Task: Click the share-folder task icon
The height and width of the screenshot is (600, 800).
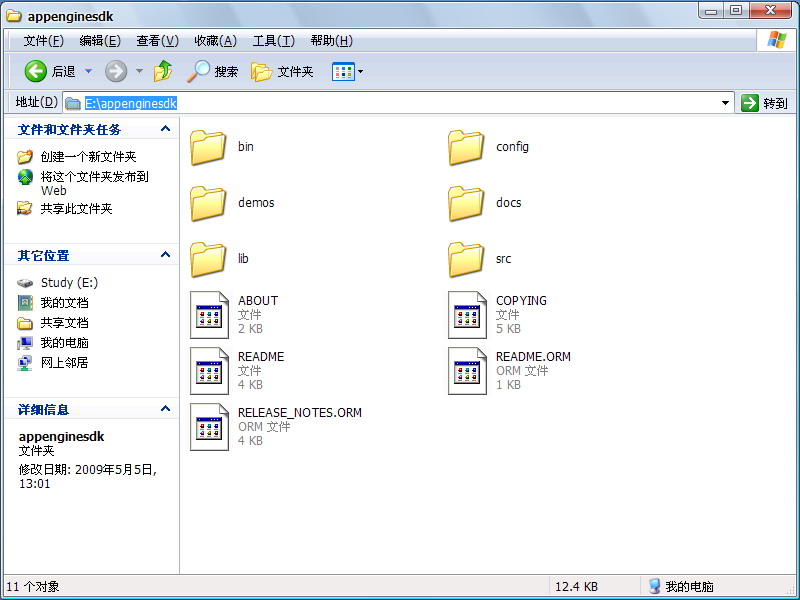Action: coord(24,208)
